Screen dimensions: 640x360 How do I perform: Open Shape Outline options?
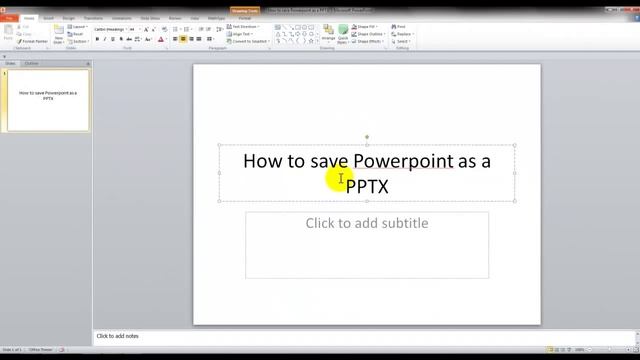[x=368, y=34]
